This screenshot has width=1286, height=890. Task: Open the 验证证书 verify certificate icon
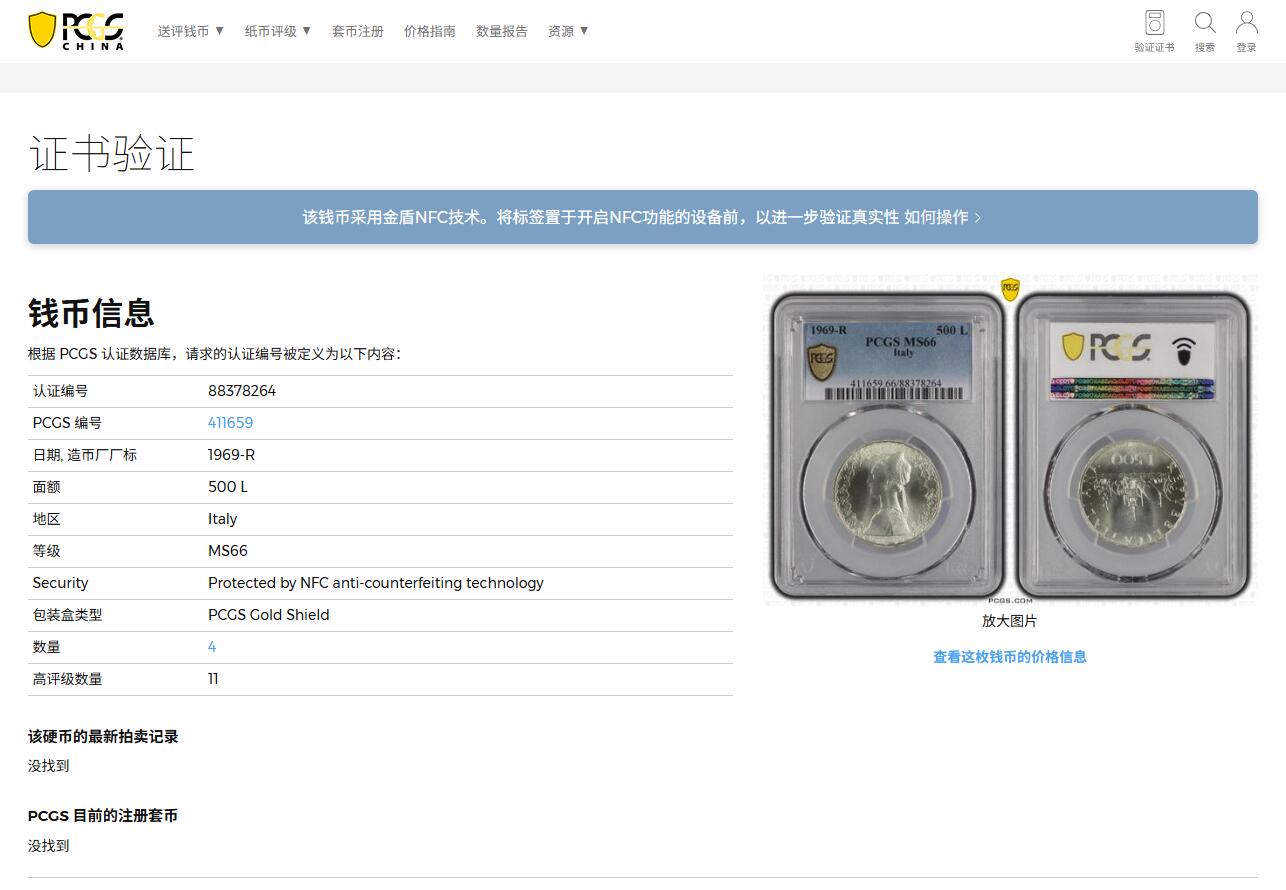pos(1154,31)
